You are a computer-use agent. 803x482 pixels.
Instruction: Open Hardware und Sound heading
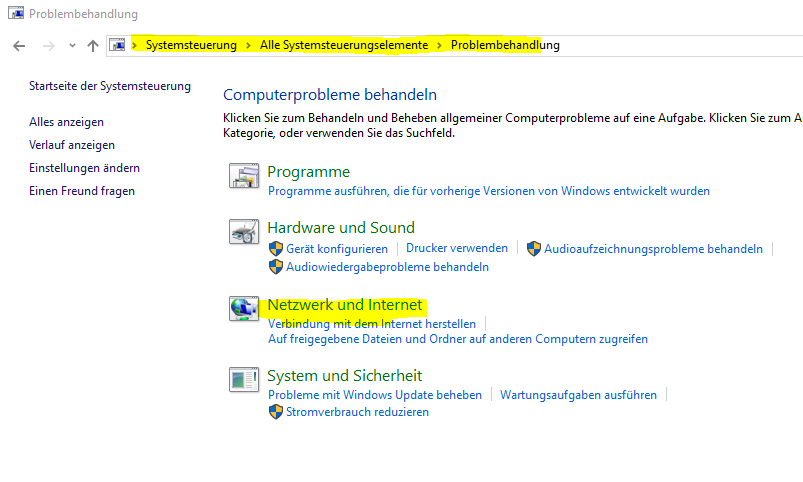pos(341,227)
